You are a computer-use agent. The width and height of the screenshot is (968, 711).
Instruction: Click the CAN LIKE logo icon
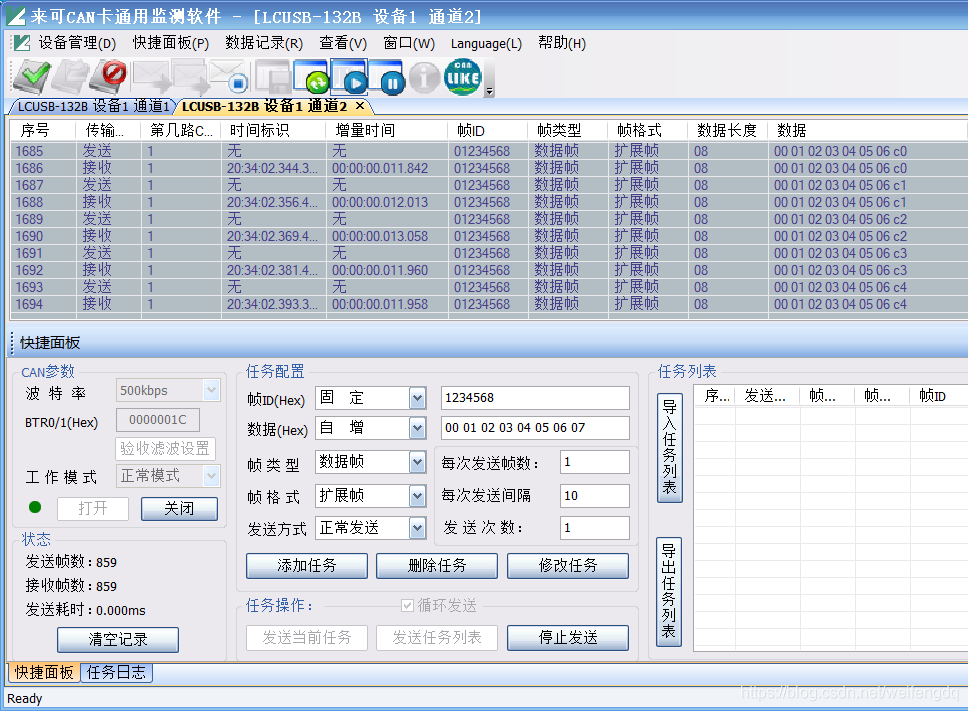click(x=463, y=77)
